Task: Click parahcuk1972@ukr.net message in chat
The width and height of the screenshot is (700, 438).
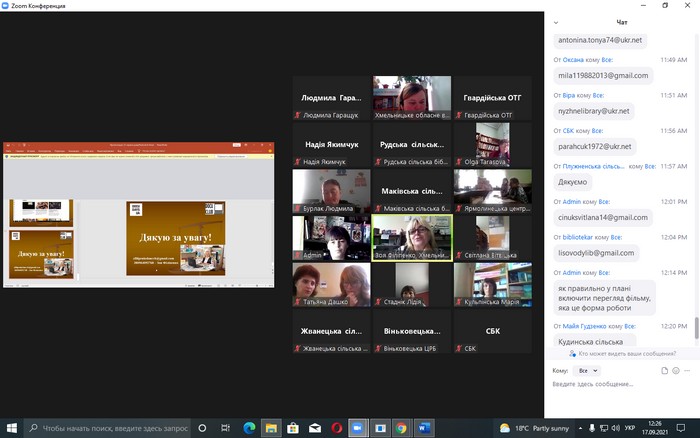Action: pyautogui.click(x=595, y=146)
